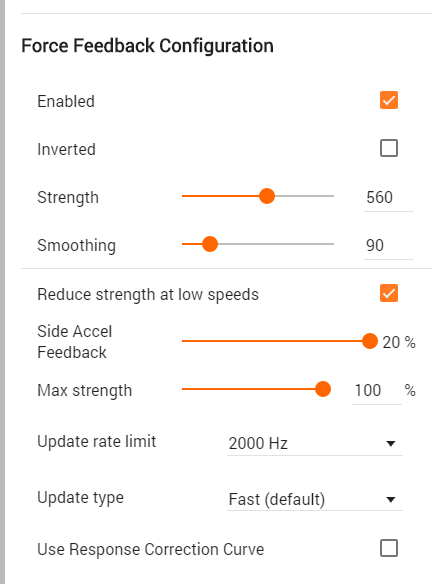Enable Use Response Correction Curve checkbox
The image size is (444, 584).
[x=388, y=548]
